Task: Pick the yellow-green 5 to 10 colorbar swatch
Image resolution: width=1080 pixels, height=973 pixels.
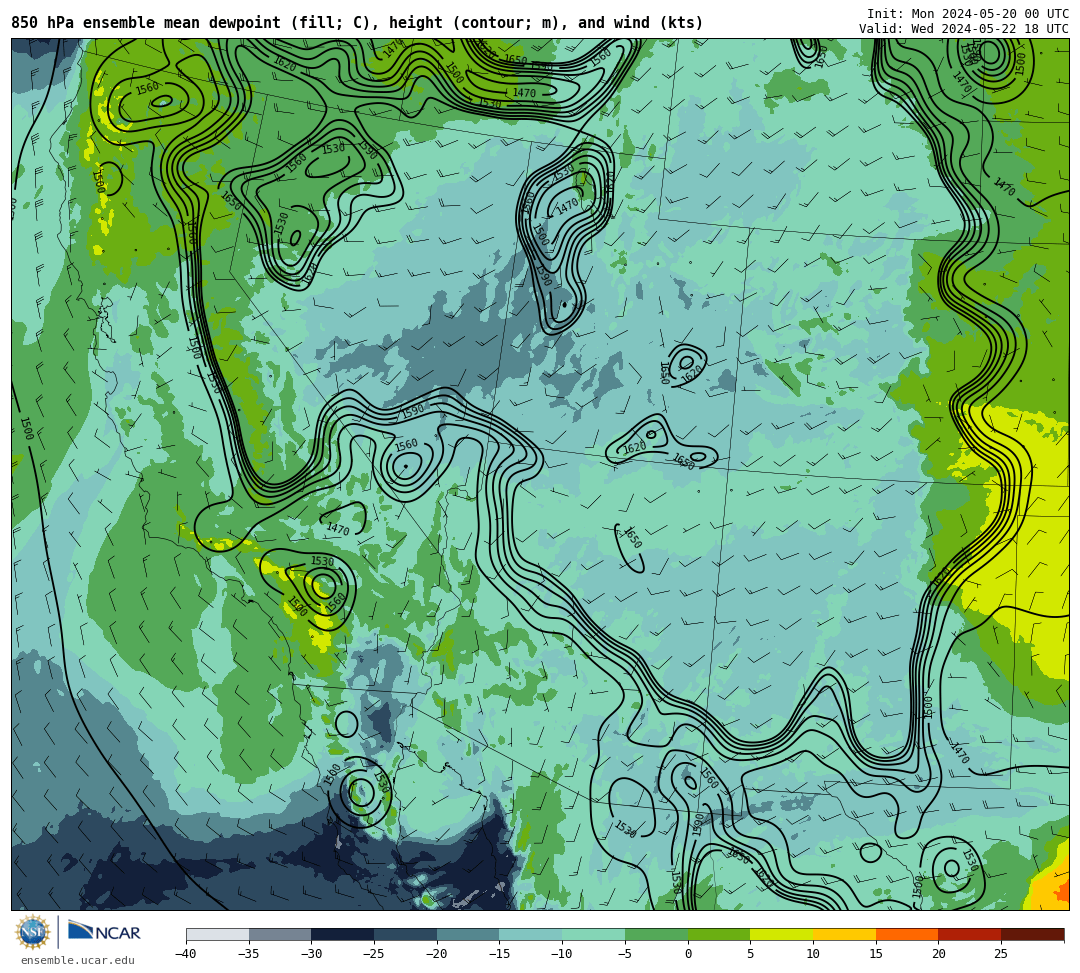Action: coord(782,934)
